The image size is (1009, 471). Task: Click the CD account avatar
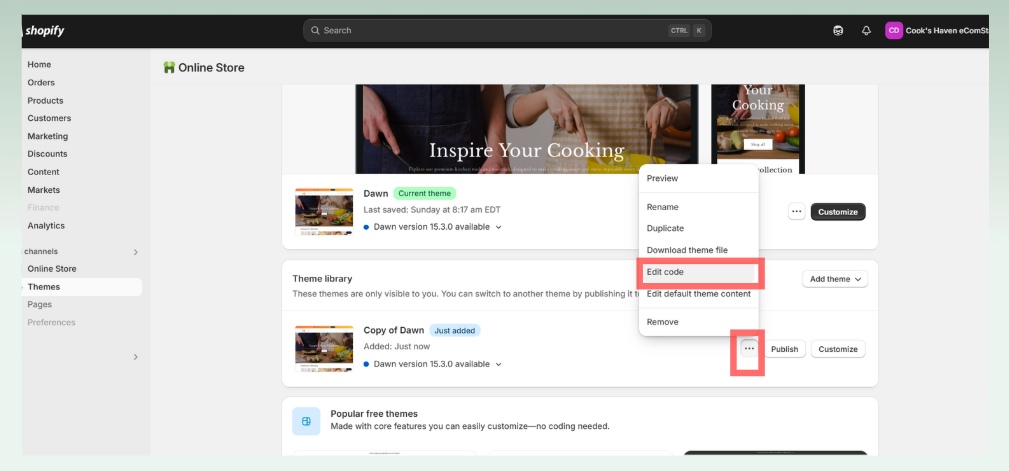894,30
